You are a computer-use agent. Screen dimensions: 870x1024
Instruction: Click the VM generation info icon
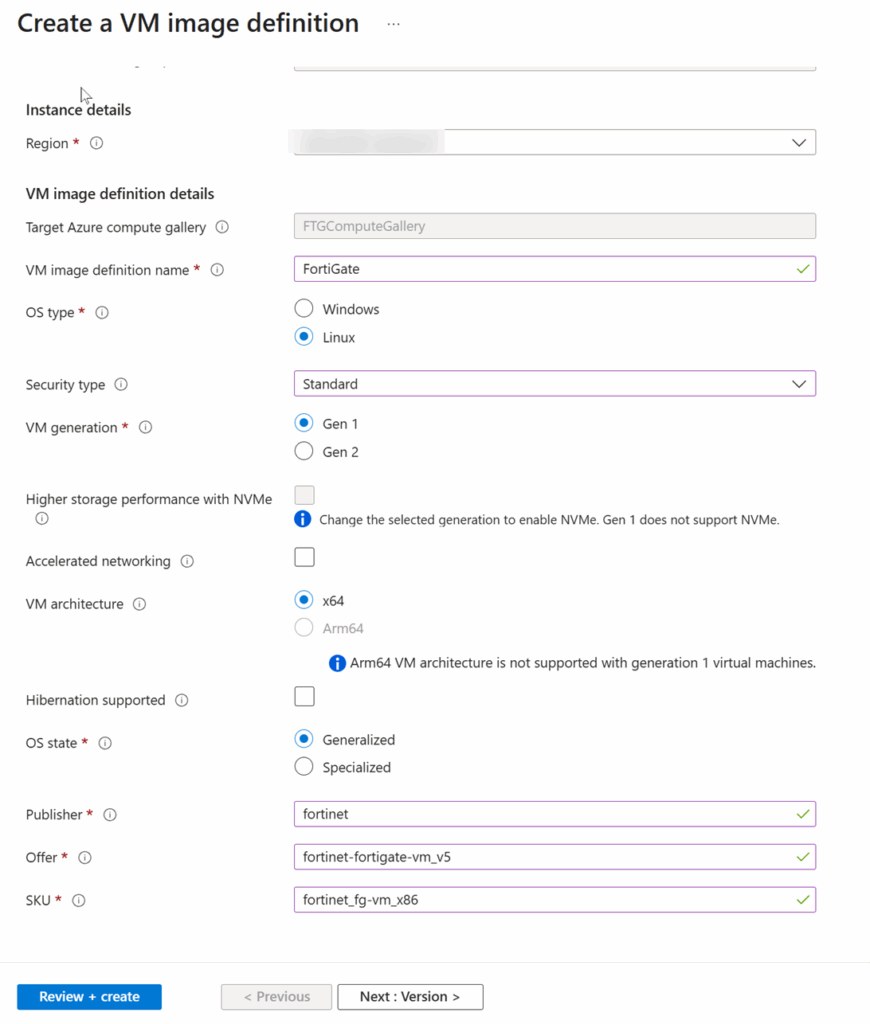pyautogui.click(x=145, y=427)
